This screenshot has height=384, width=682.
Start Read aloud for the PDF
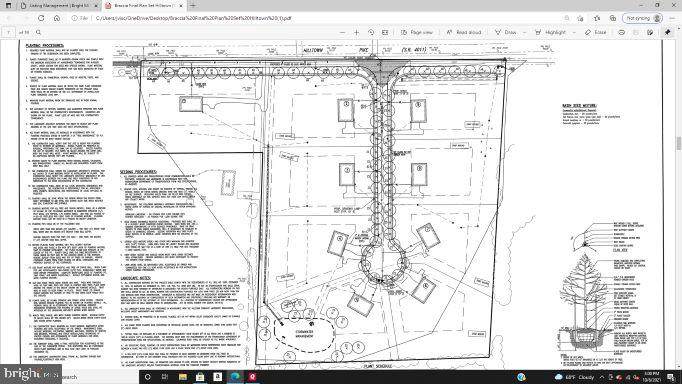click(x=464, y=32)
